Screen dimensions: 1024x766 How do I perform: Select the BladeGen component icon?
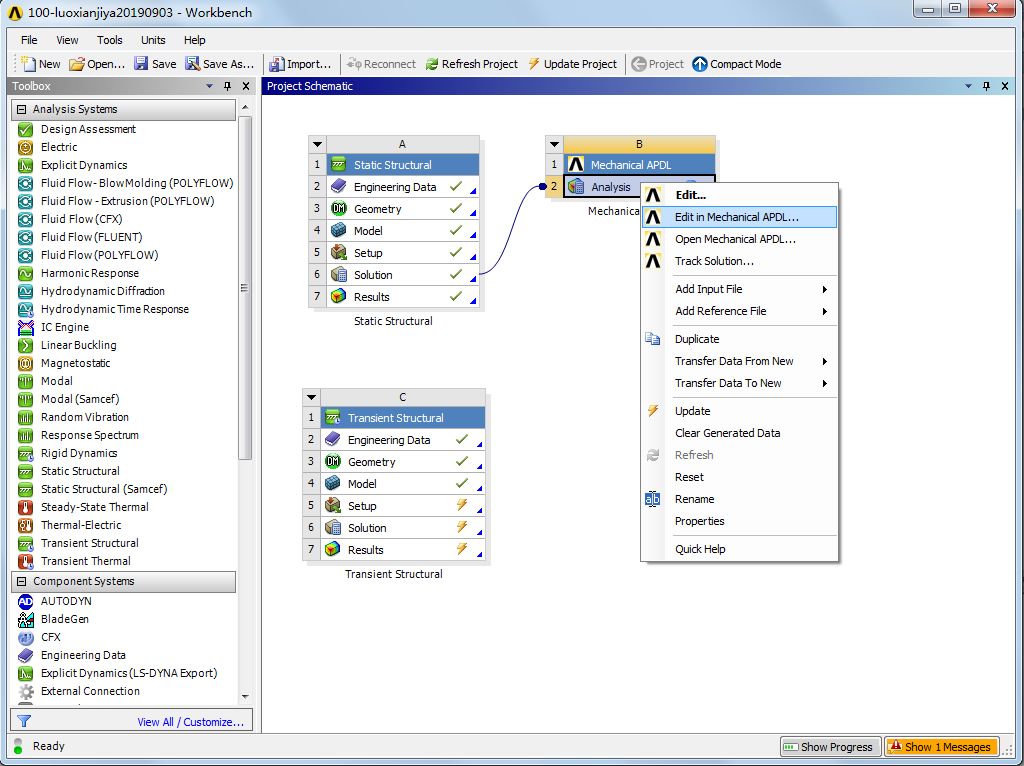25,619
